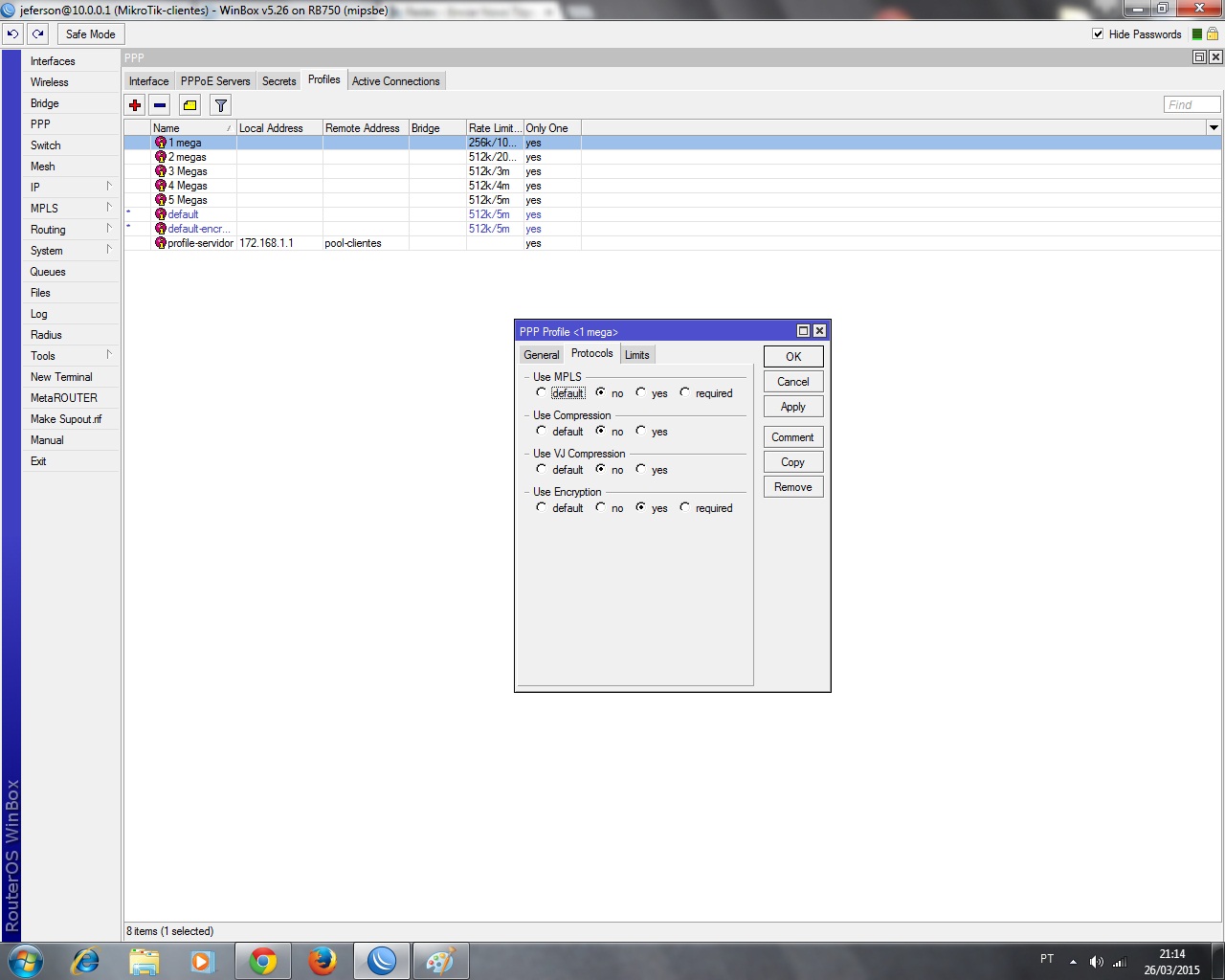Undo the last change in WinBox
1225x980 pixels.
coord(12,33)
